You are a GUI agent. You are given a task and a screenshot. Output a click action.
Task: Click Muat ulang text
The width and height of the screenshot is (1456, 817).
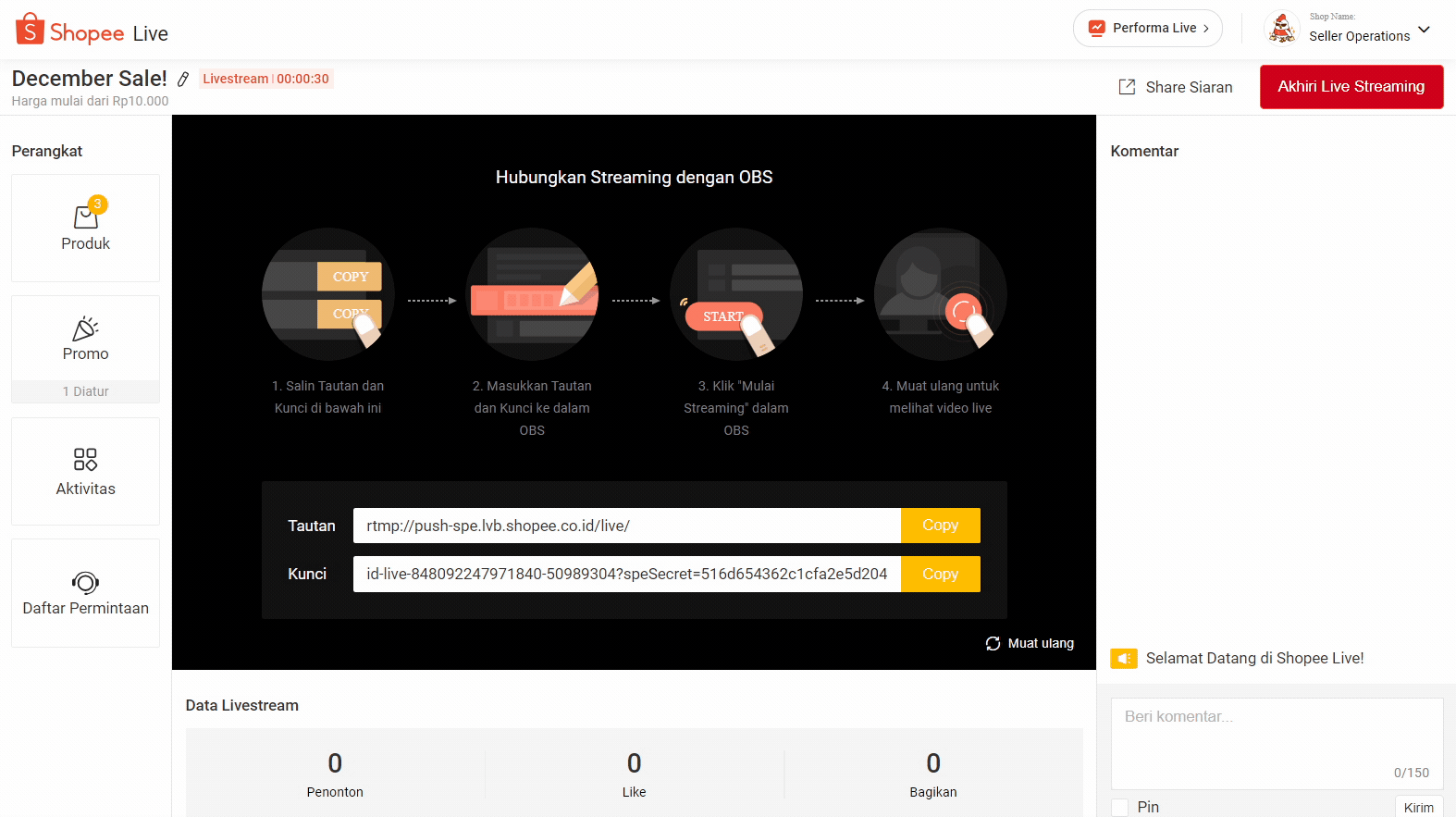[x=1041, y=643]
